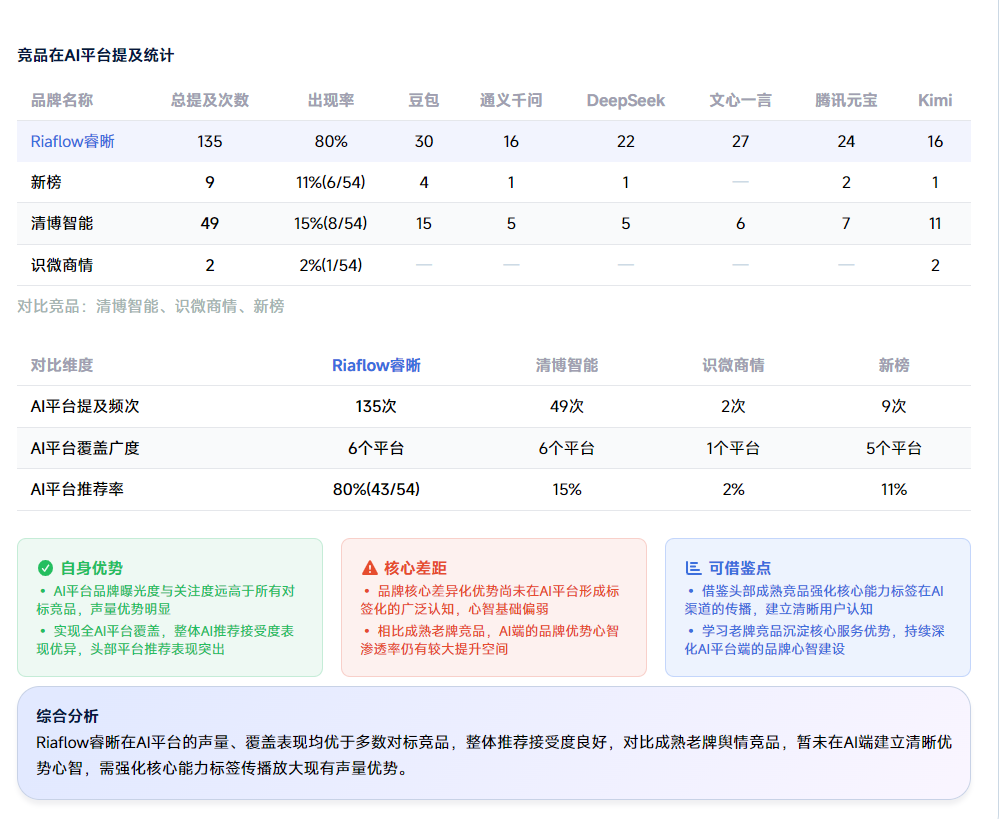Click the 豆包 value 15 for 清博智能
Image resolution: width=999 pixels, height=819 pixels.
pos(424,223)
